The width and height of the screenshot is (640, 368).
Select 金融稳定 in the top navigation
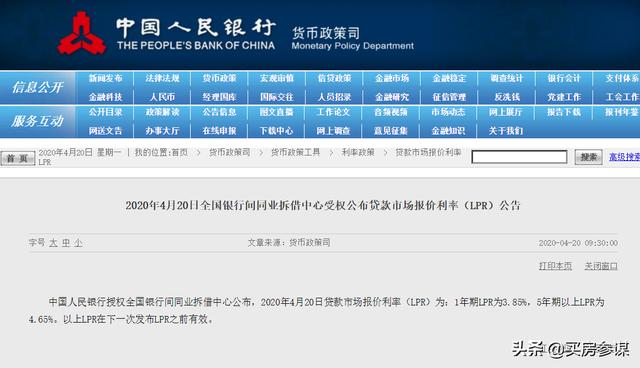(449, 78)
